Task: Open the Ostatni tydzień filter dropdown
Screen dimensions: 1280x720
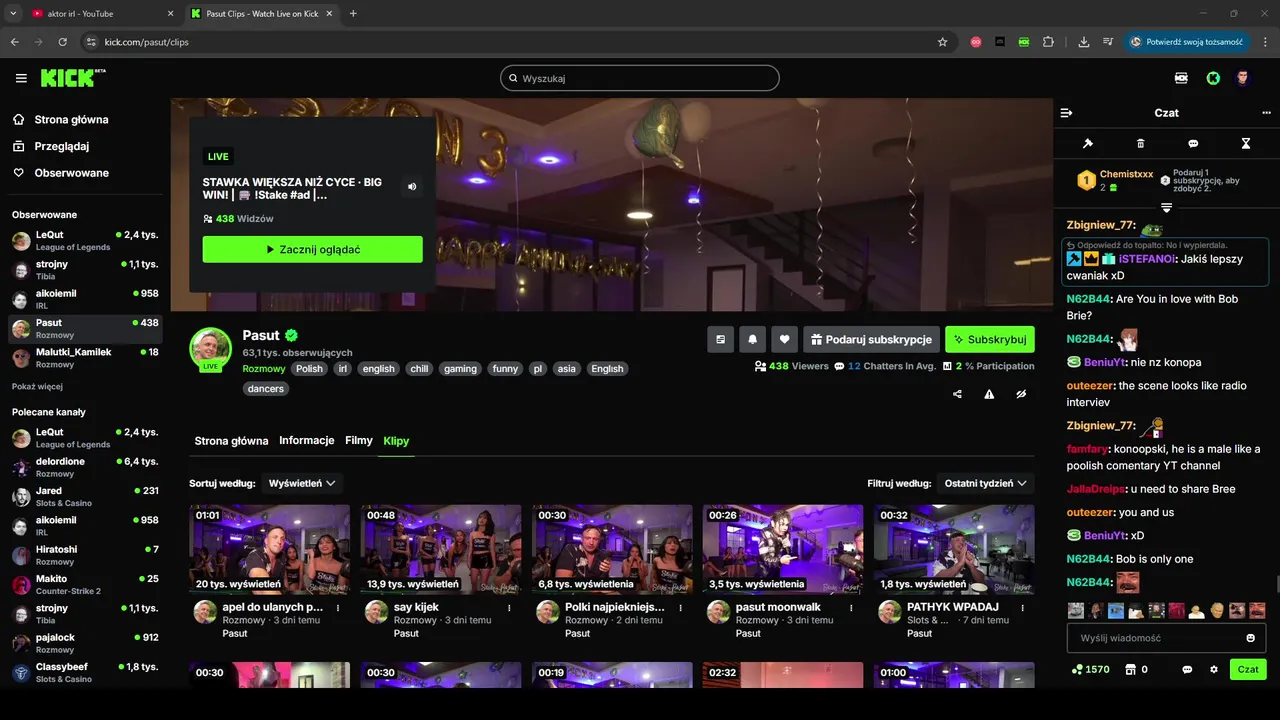Action: [x=985, y=483]
